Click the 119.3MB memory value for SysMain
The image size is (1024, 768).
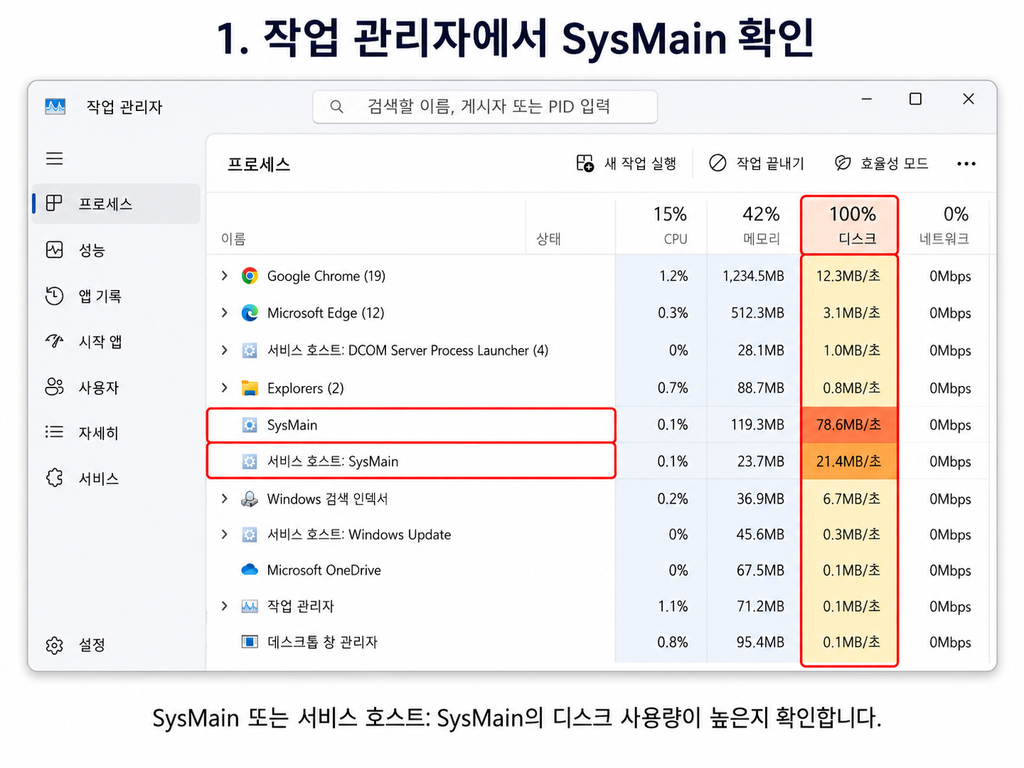(x=758, y=425)
